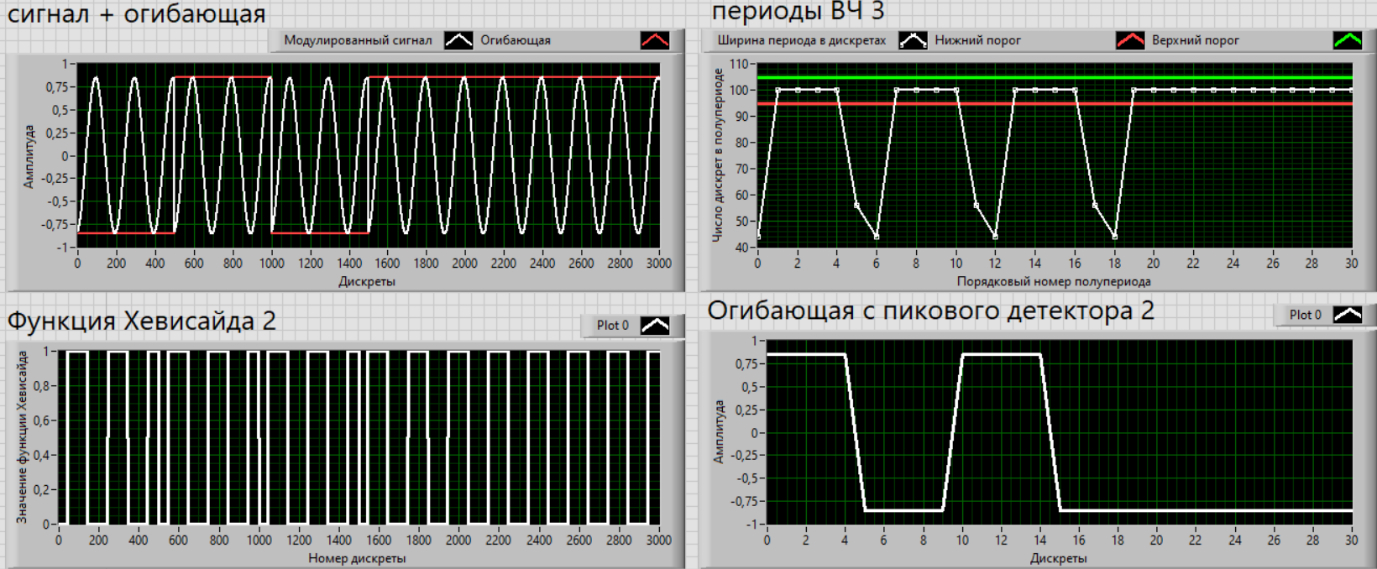
Task: Click the red Нижний порог legend icon
Action: click(x=1132, y=41)
